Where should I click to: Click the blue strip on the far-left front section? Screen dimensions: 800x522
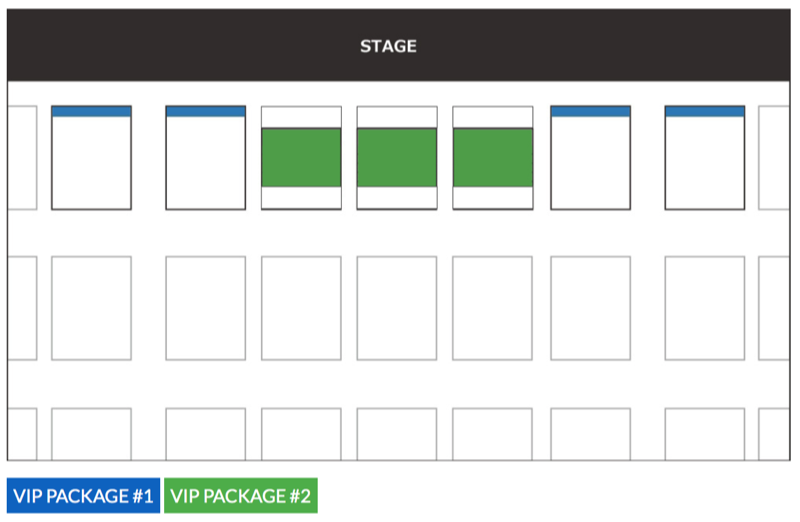[91, 111]
